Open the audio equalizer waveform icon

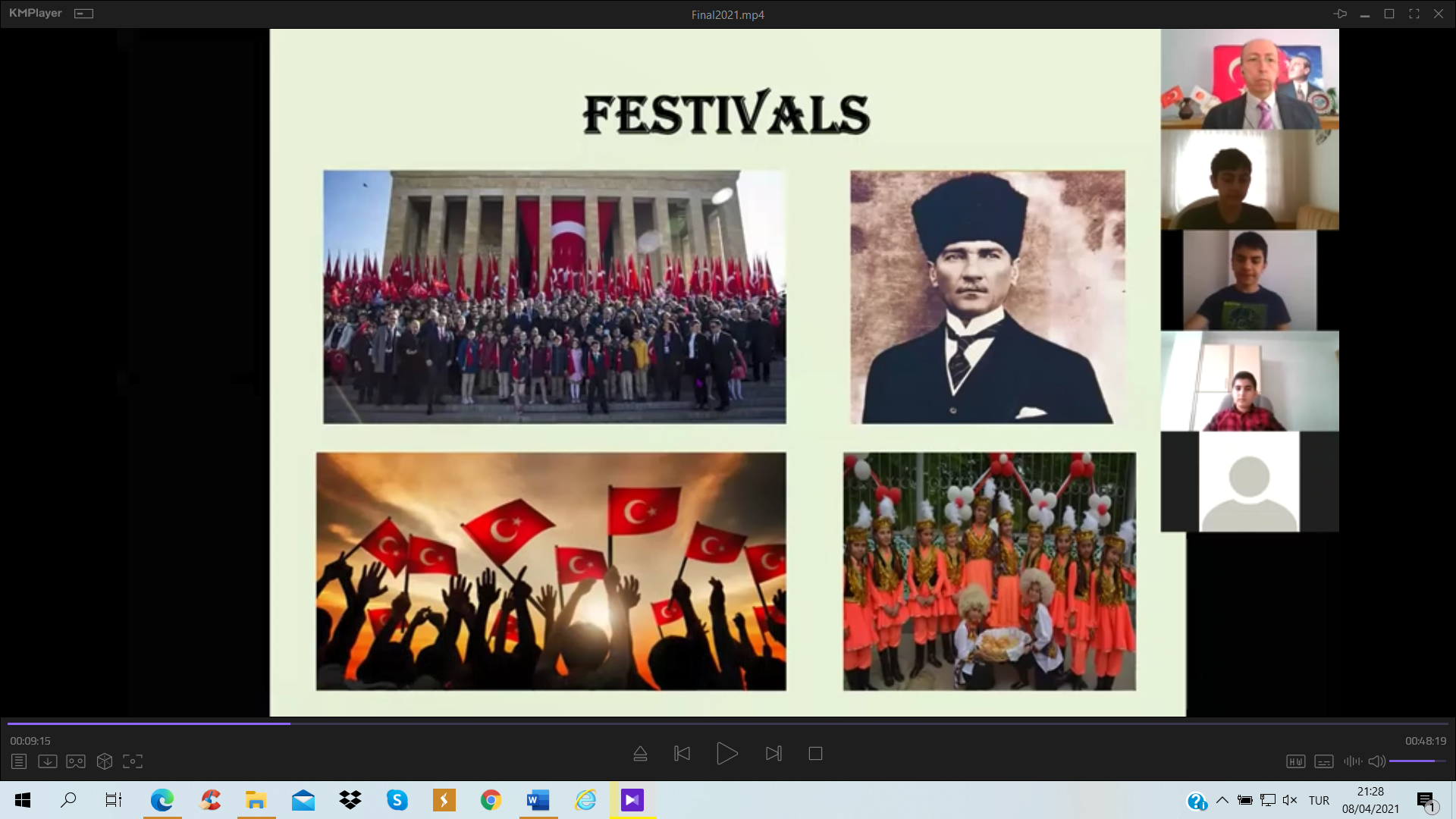tap(1352, 761)
